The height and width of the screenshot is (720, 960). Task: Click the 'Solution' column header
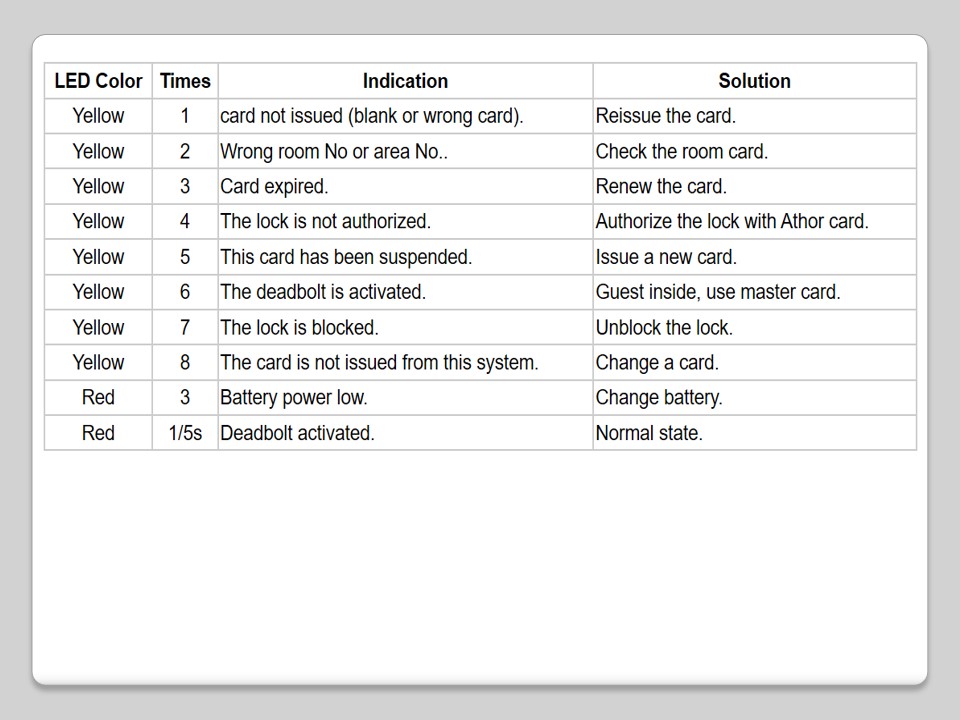(x=754, y=81)
